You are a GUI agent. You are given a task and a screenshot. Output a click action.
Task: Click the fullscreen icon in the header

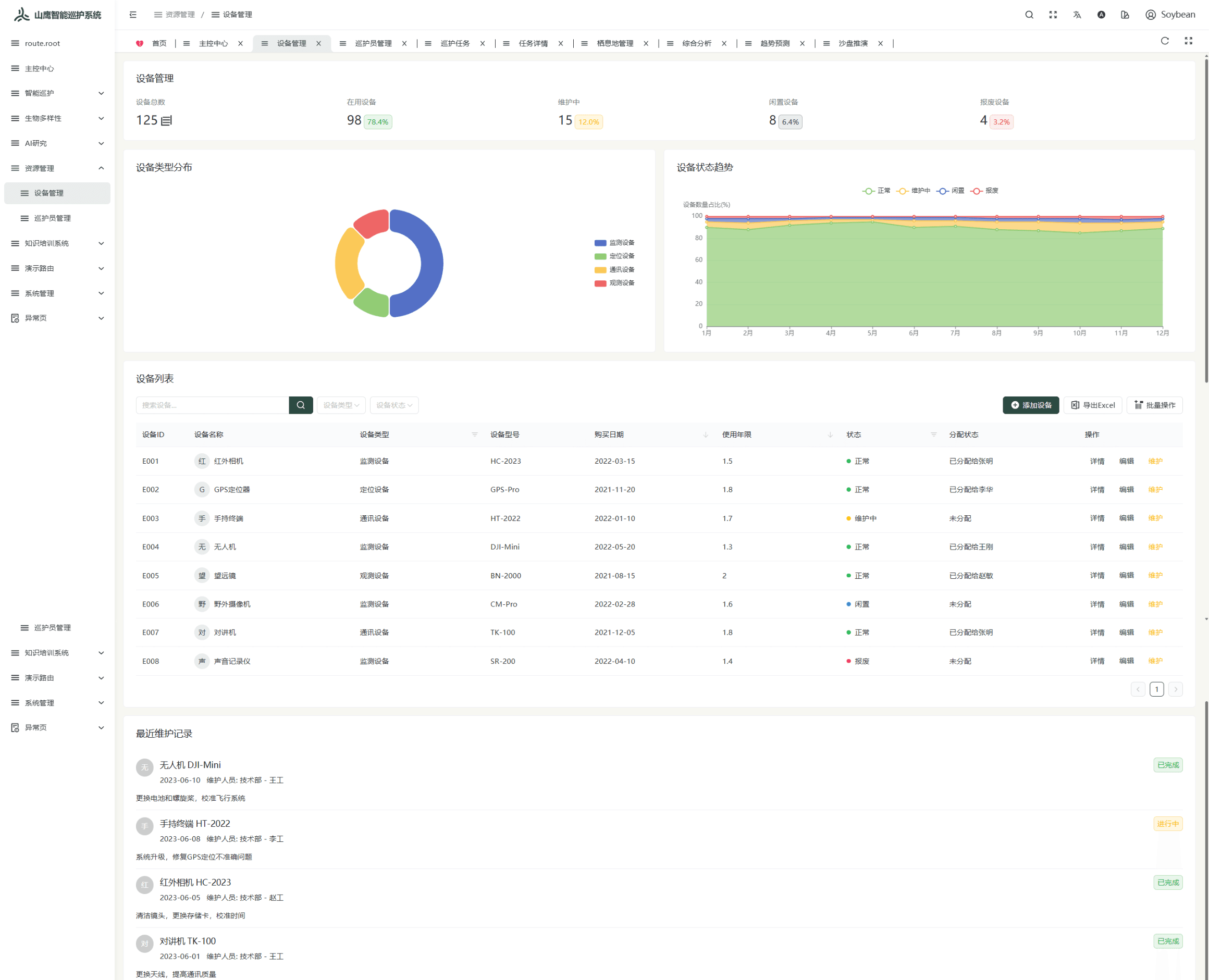click(x=1053, y=15)
